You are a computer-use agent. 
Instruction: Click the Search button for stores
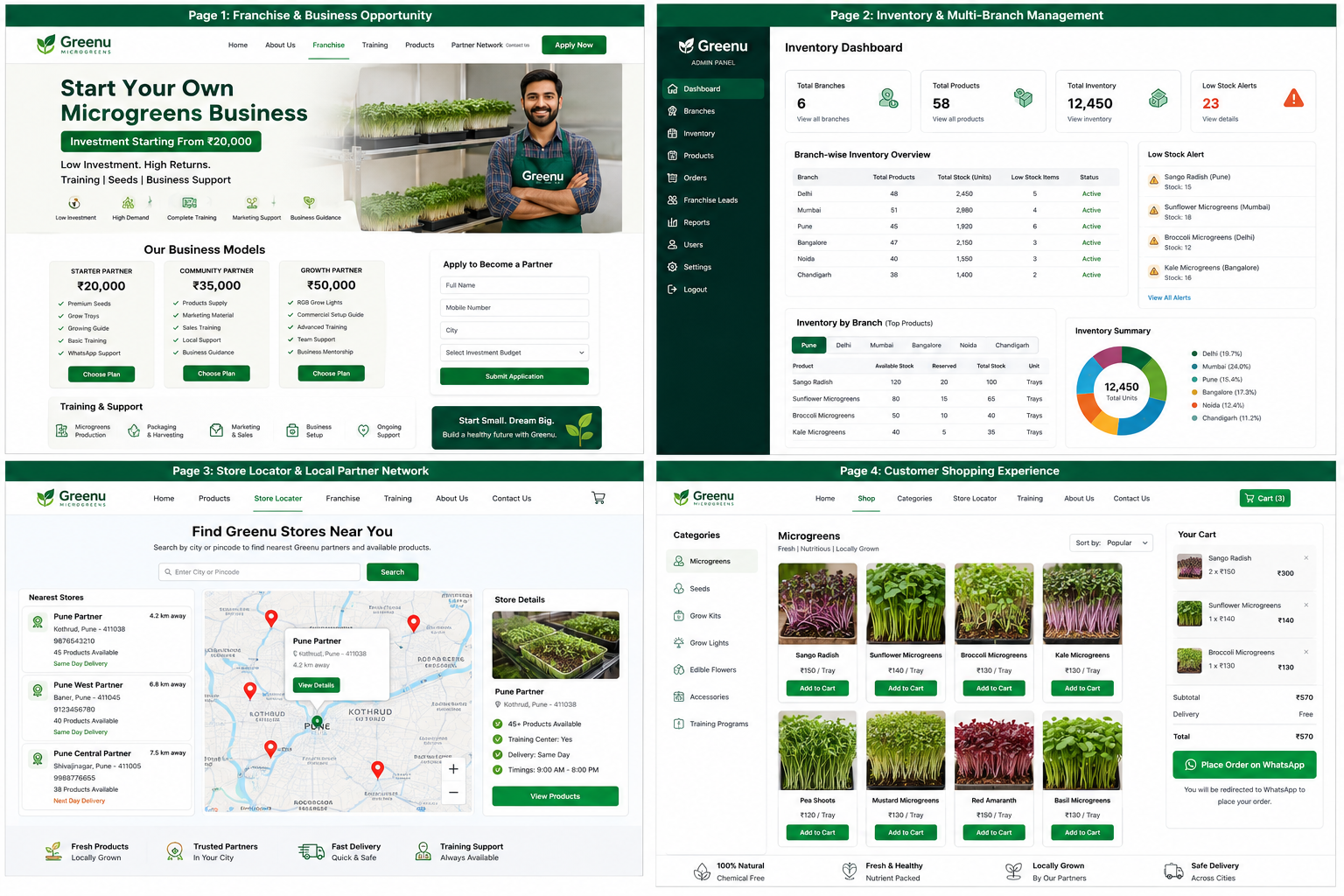[x=393, y=572]
